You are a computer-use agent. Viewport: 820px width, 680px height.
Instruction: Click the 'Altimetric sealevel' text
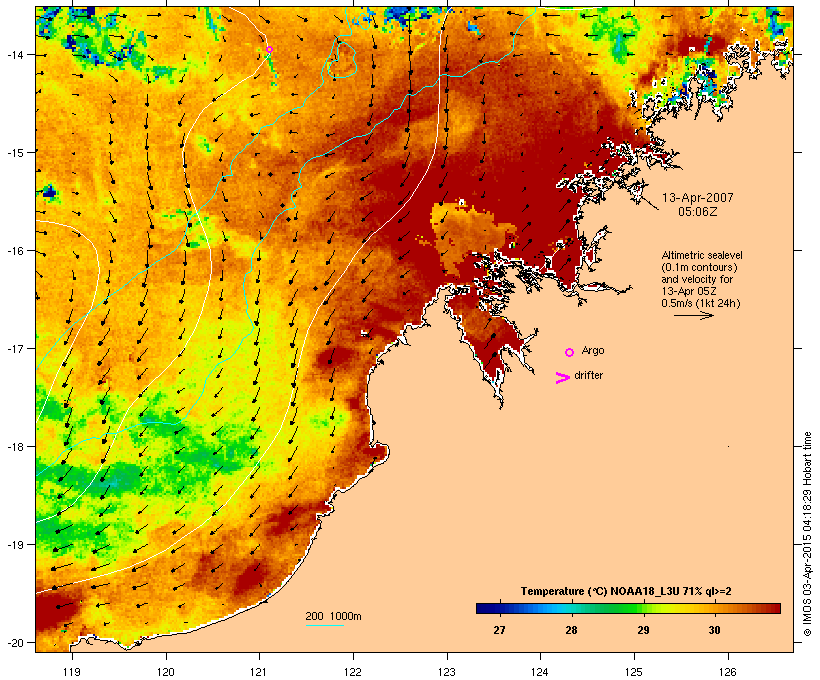coord(702,255)
